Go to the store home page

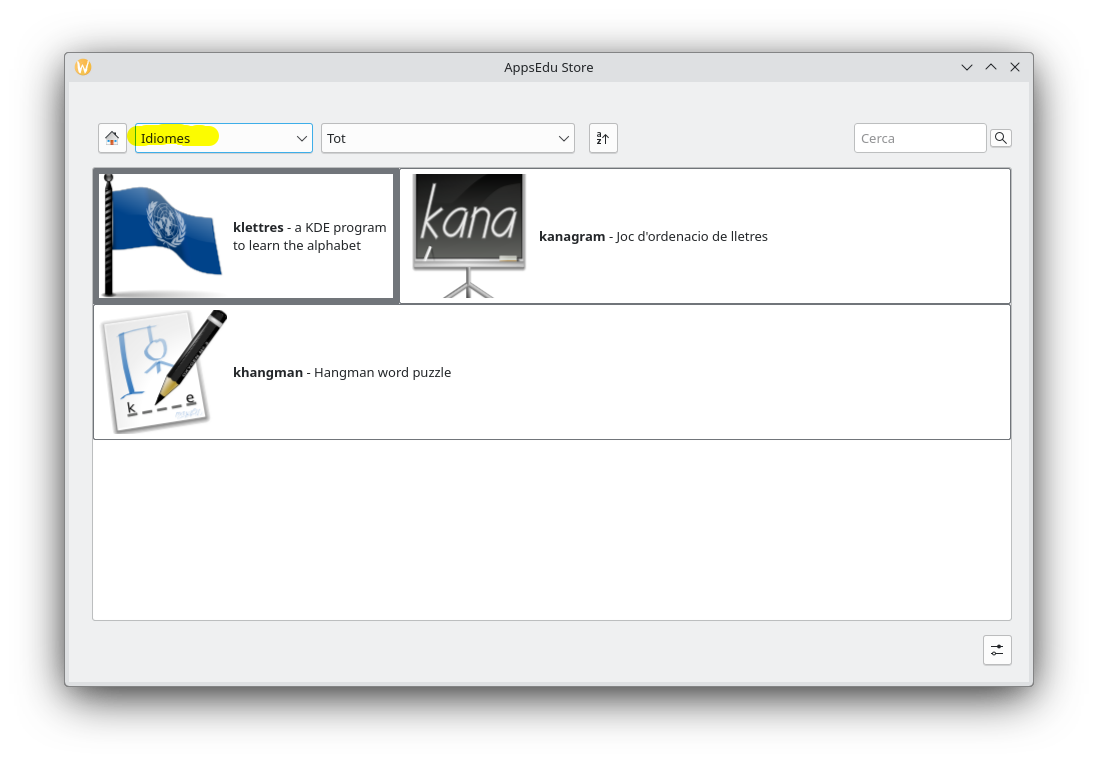coord(112,138)
